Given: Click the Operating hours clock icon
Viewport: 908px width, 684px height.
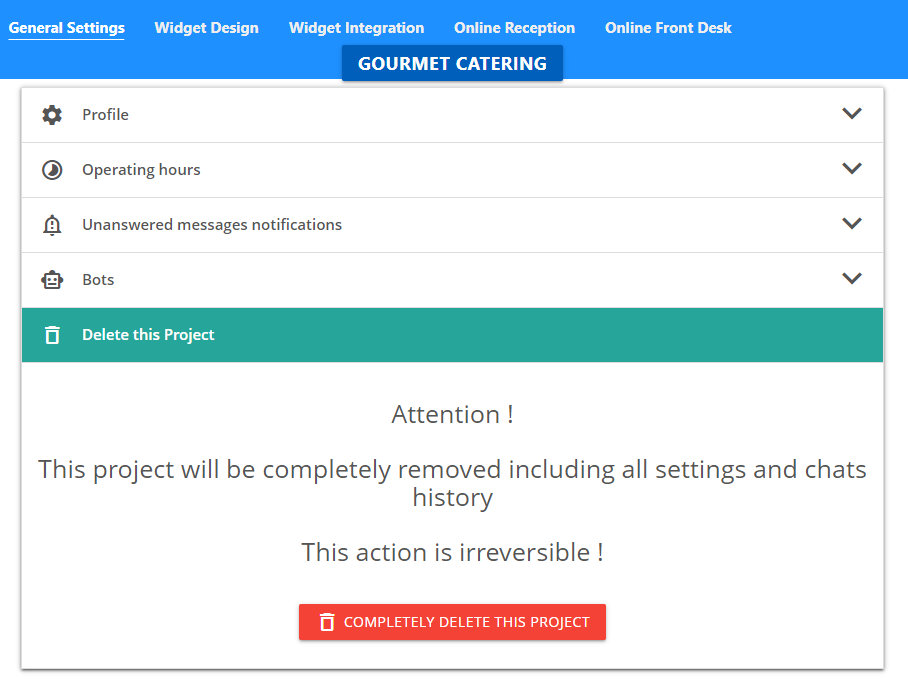Looking at the screenshot, I should pos(52,170).
